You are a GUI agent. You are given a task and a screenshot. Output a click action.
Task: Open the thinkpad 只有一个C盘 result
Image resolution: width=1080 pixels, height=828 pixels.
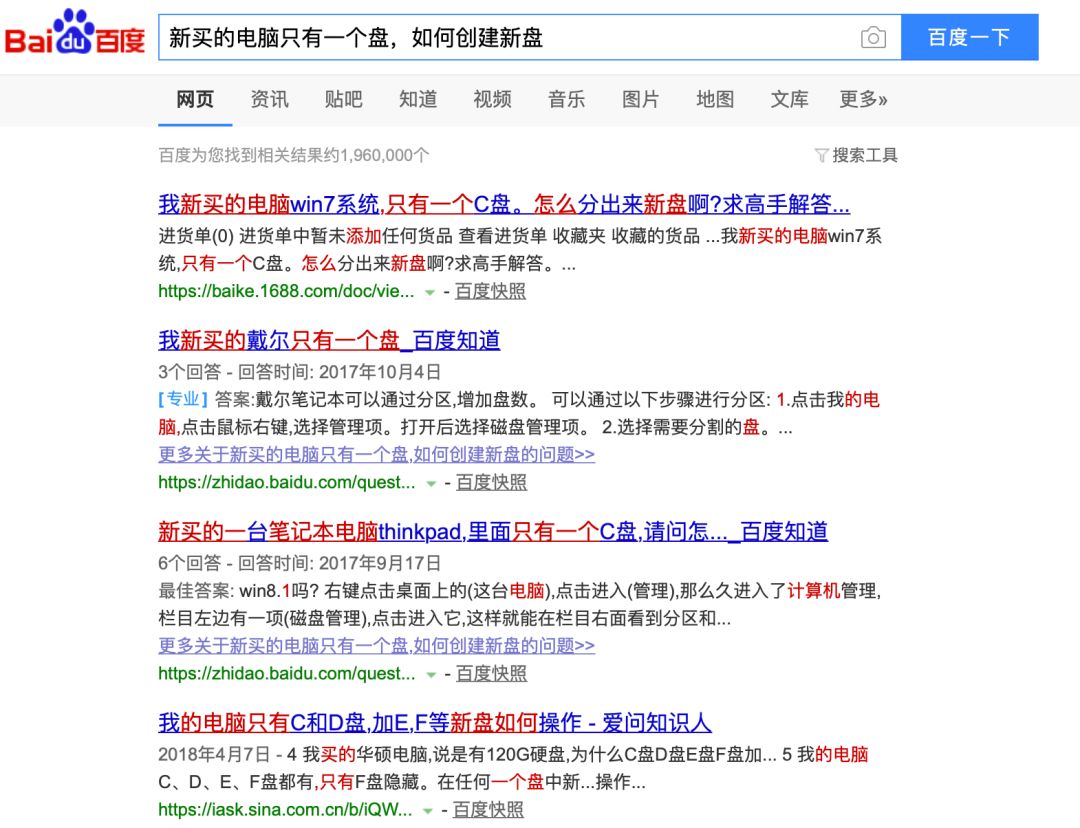pos(493,531)
